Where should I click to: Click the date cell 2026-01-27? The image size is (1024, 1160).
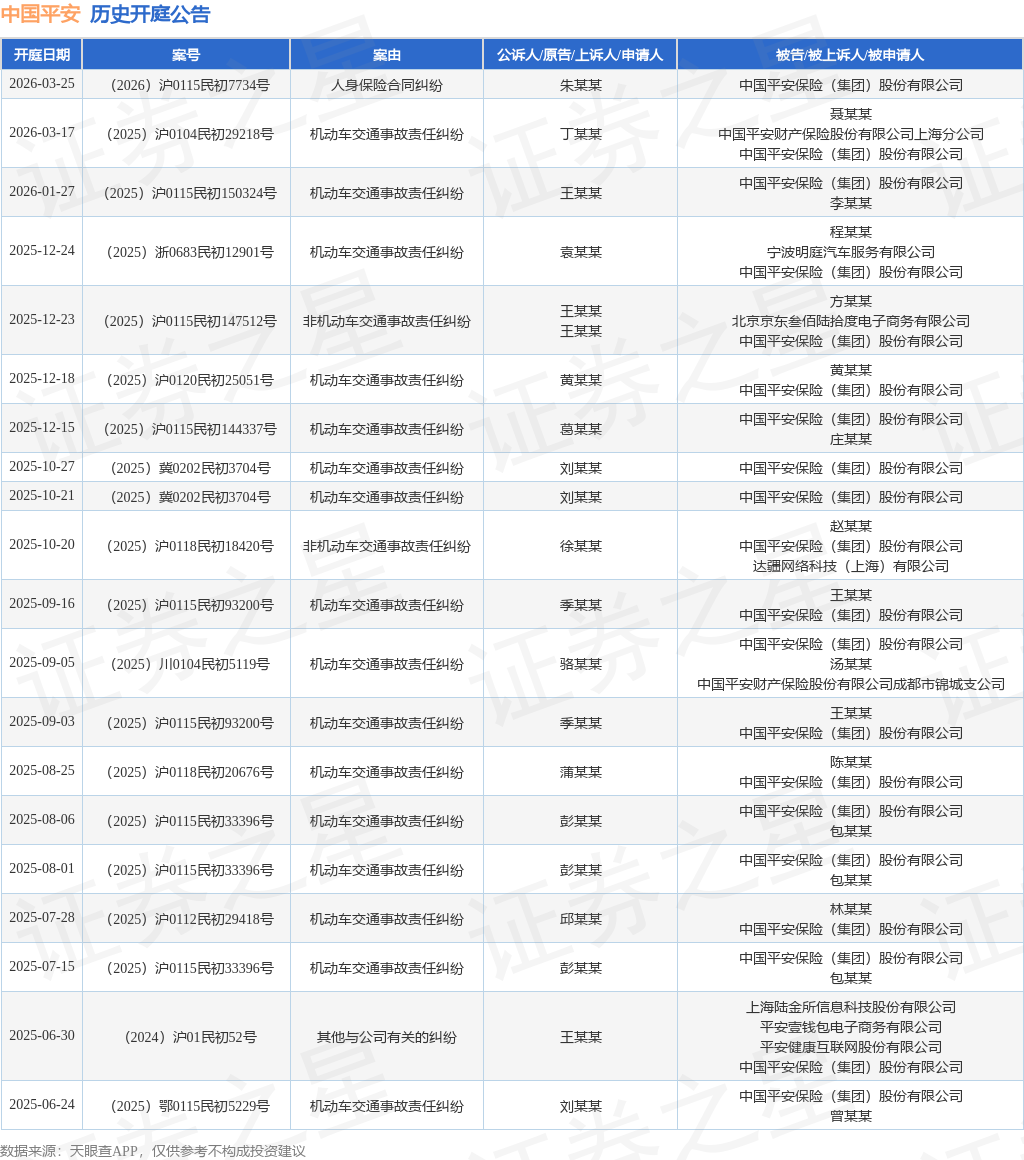41,192
